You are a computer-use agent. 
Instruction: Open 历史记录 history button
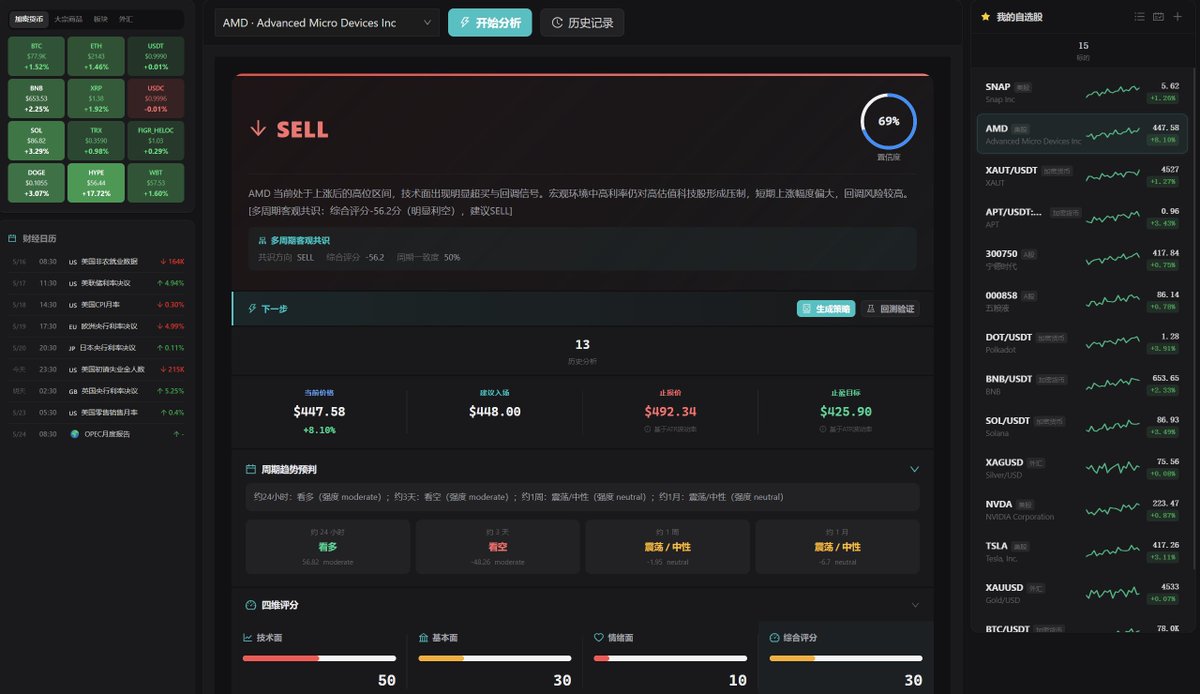point(582,23)
